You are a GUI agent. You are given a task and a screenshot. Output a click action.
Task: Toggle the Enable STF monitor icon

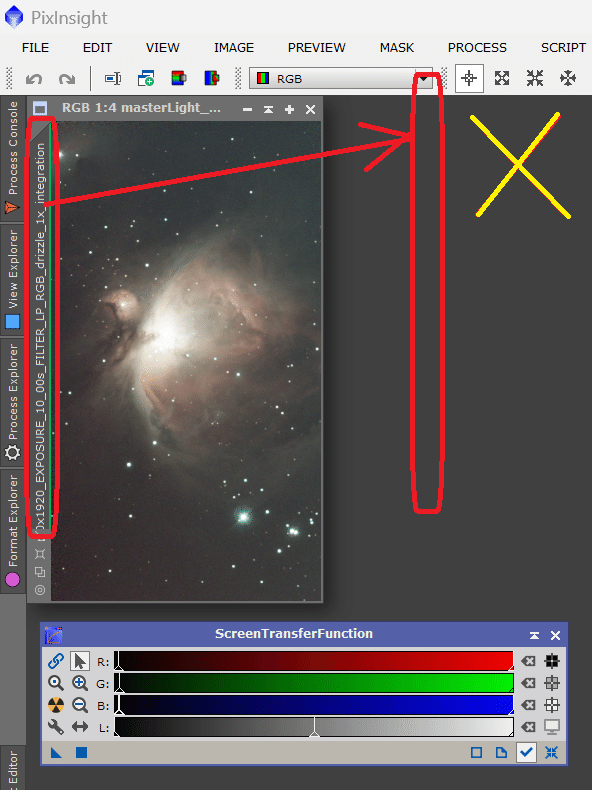(552, 727)
